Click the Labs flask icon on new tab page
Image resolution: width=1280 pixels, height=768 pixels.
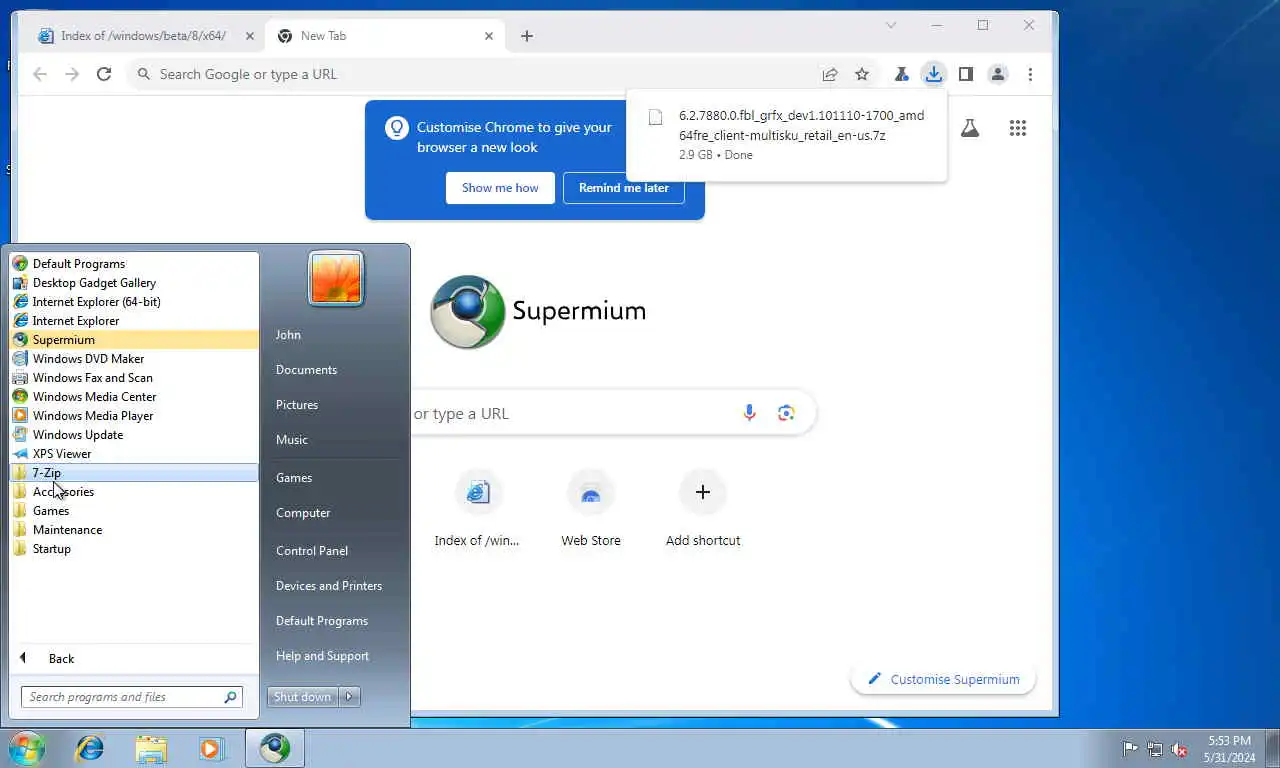tap(970, 128)
